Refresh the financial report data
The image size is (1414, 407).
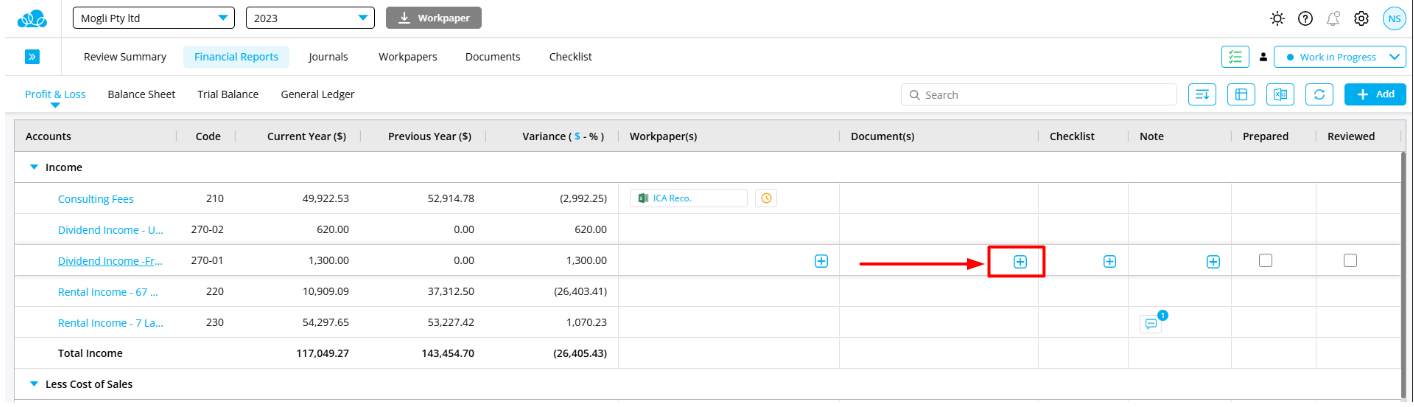point(1320,94)
